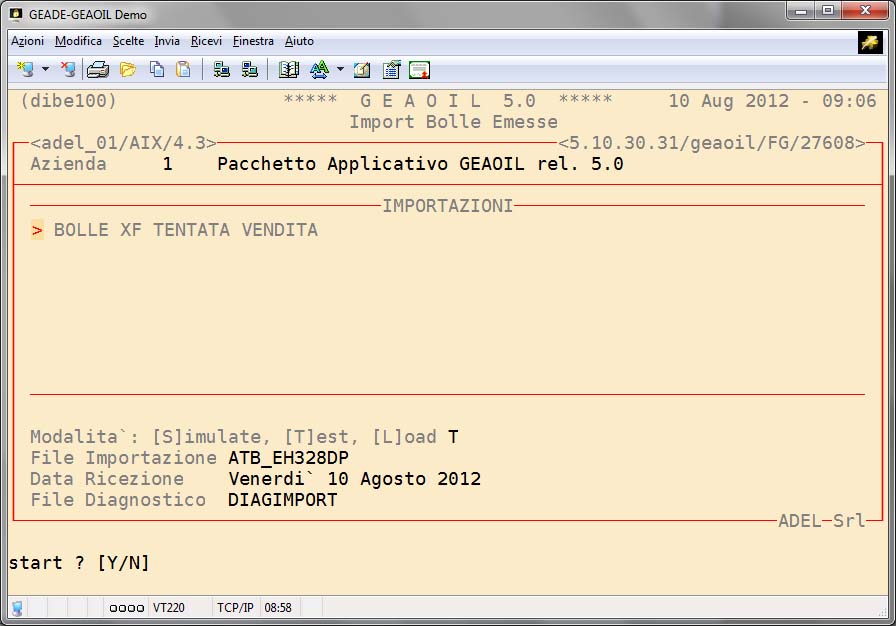Click the font size AA icon

319,69
